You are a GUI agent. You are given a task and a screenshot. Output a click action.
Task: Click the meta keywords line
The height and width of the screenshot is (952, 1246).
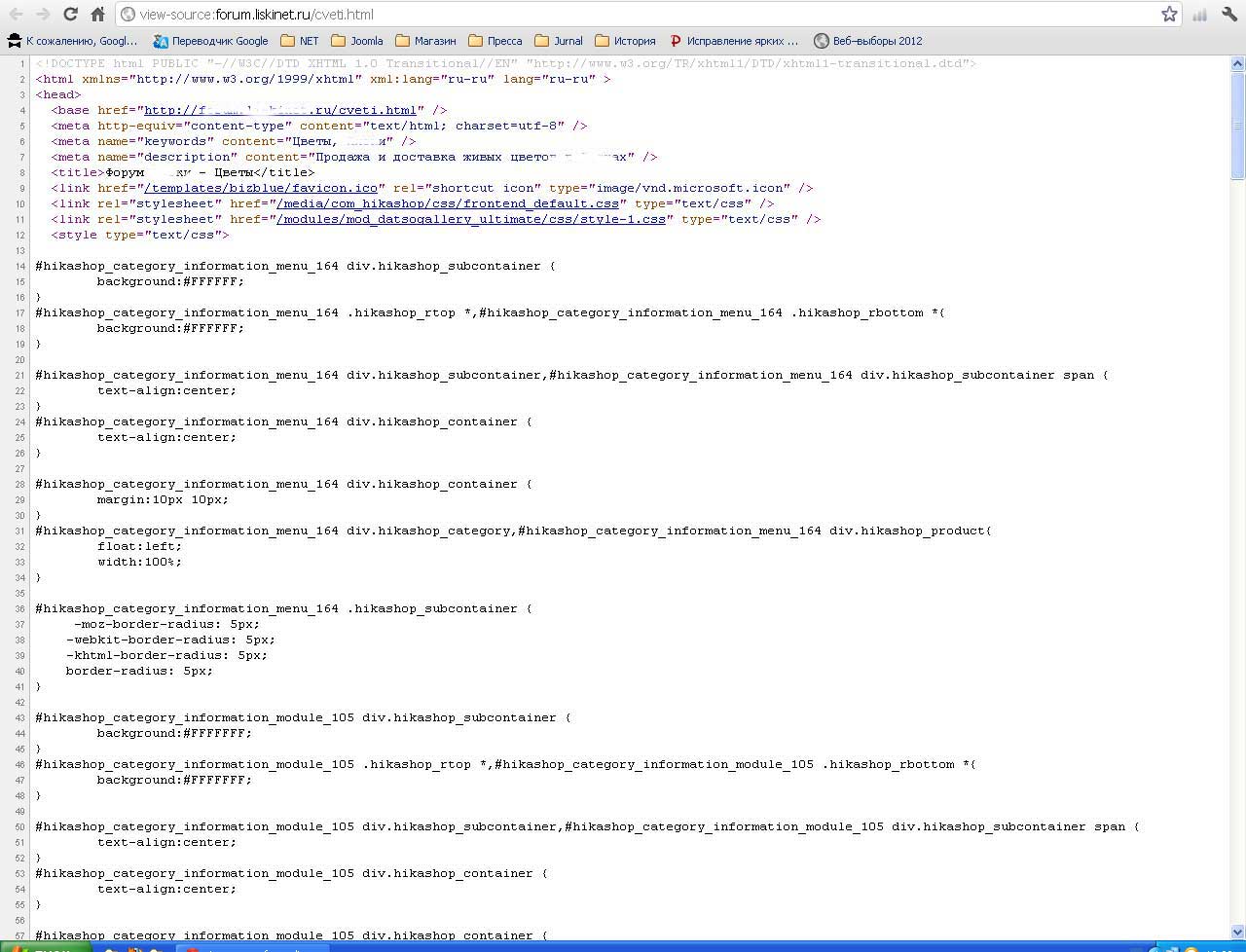234,141
